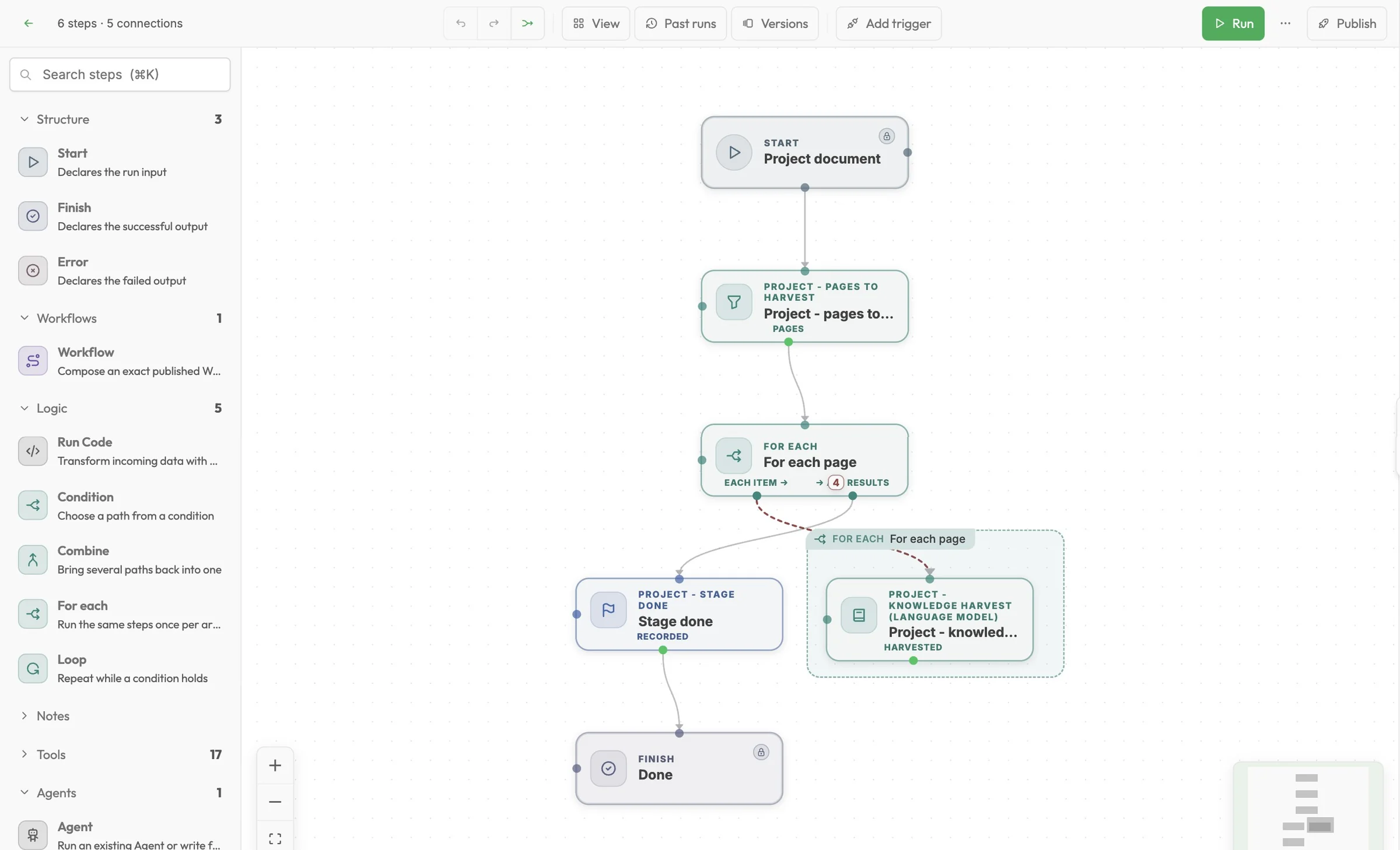This screenshot has width=1400, height=850.
Task: Zoom out with the minus button
Action: click(x=275, y=802)
